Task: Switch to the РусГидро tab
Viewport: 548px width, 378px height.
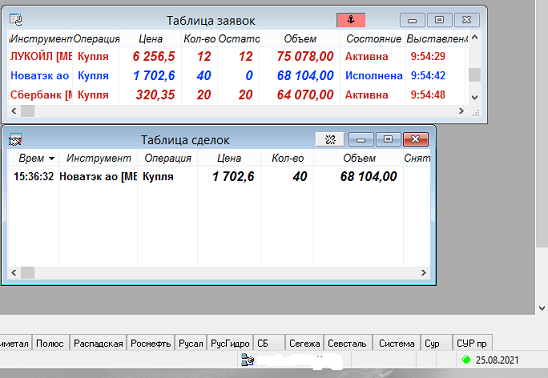Action: pos(230,343)
